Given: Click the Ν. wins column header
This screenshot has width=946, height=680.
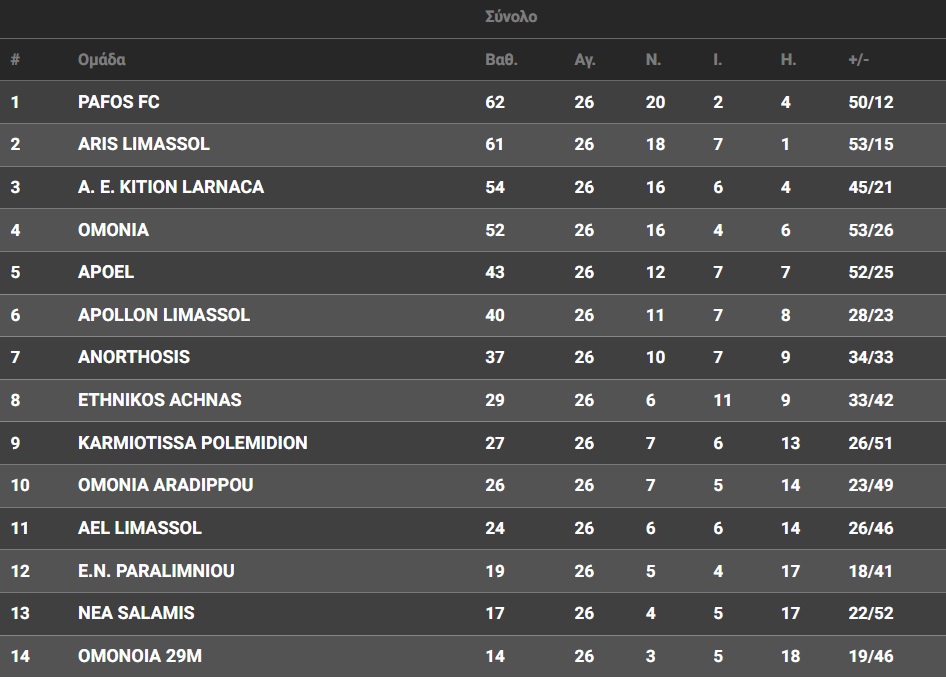Looking at the screenshot, I should [x=653, y=60].
